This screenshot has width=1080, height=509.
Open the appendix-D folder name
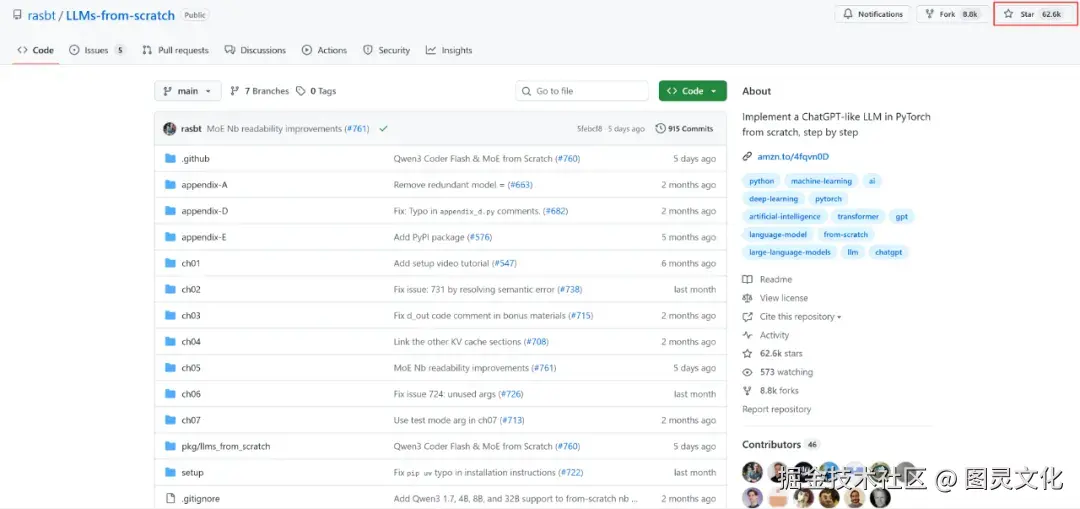[204, 211]
